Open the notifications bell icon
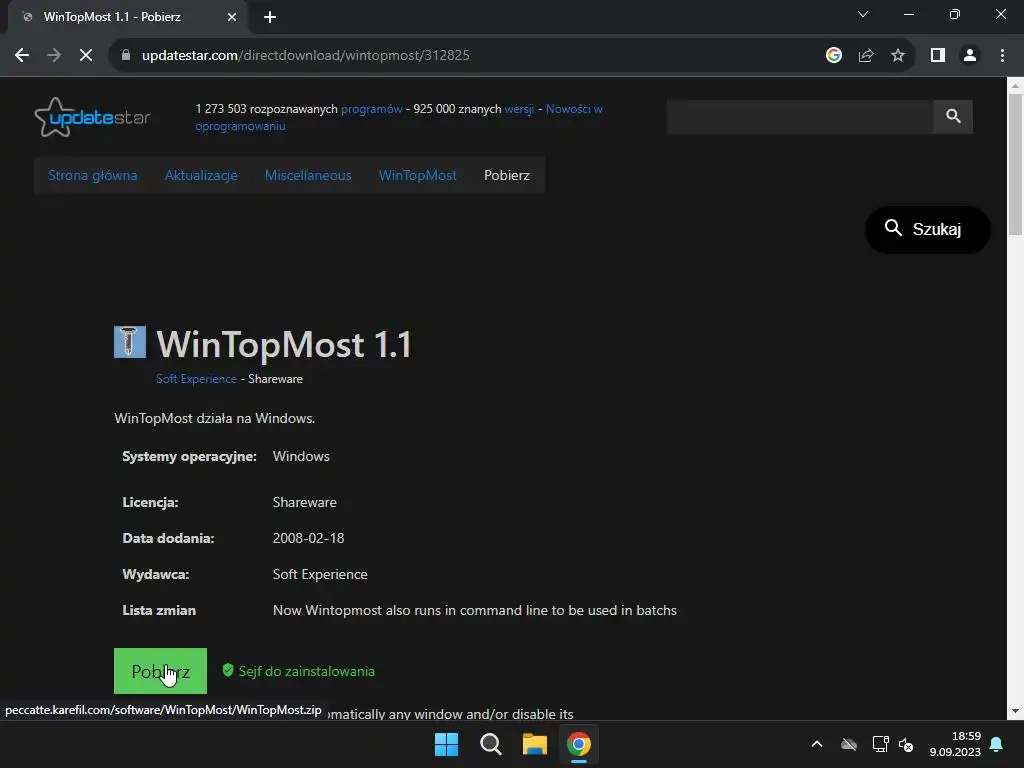The width and height of the screenshot is (1024, 768). click(997, 744)
